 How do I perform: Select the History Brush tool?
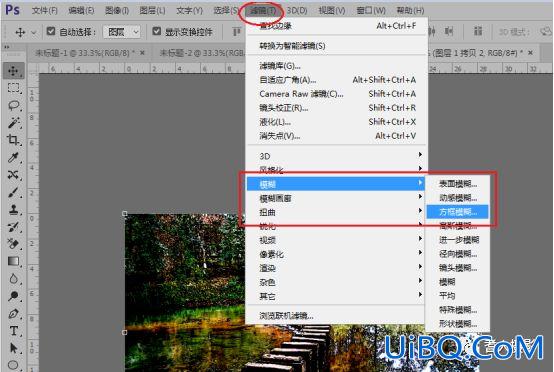click(13, 227)
